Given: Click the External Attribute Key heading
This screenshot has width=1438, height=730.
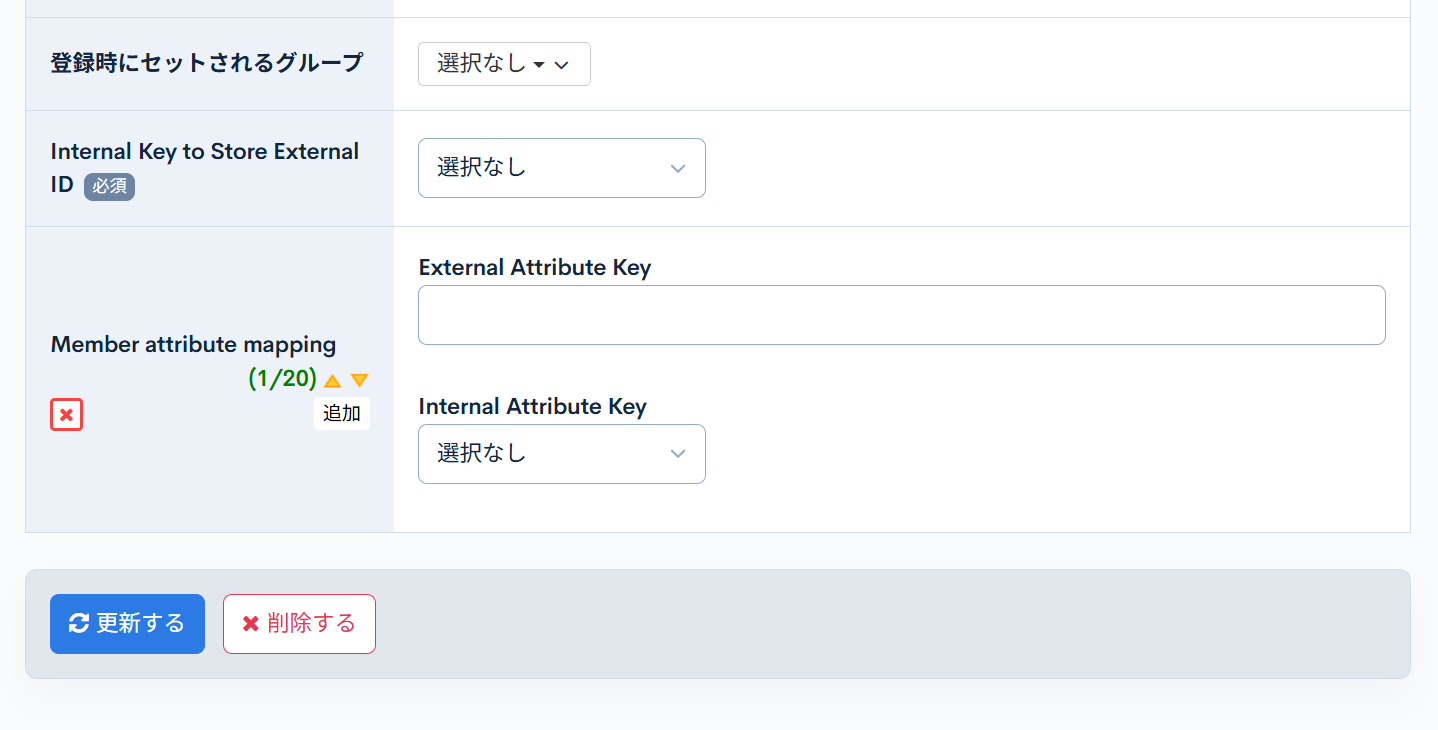Looking at the screenshot, I should [535, 267].
